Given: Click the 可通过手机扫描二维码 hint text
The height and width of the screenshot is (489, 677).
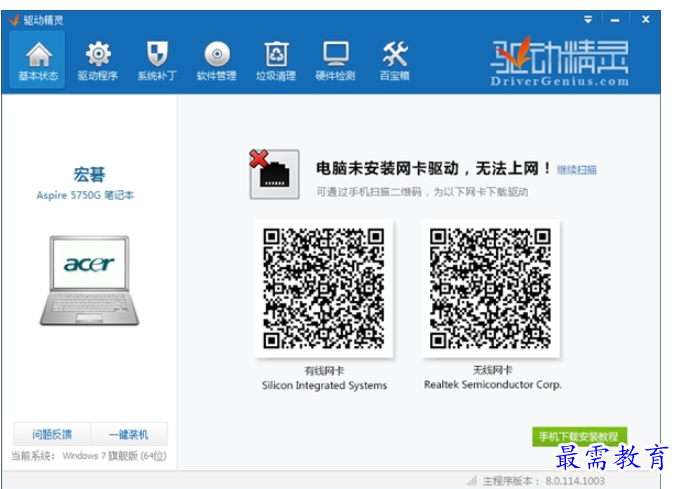Looking at the screenshot, I should coord(422,192).
